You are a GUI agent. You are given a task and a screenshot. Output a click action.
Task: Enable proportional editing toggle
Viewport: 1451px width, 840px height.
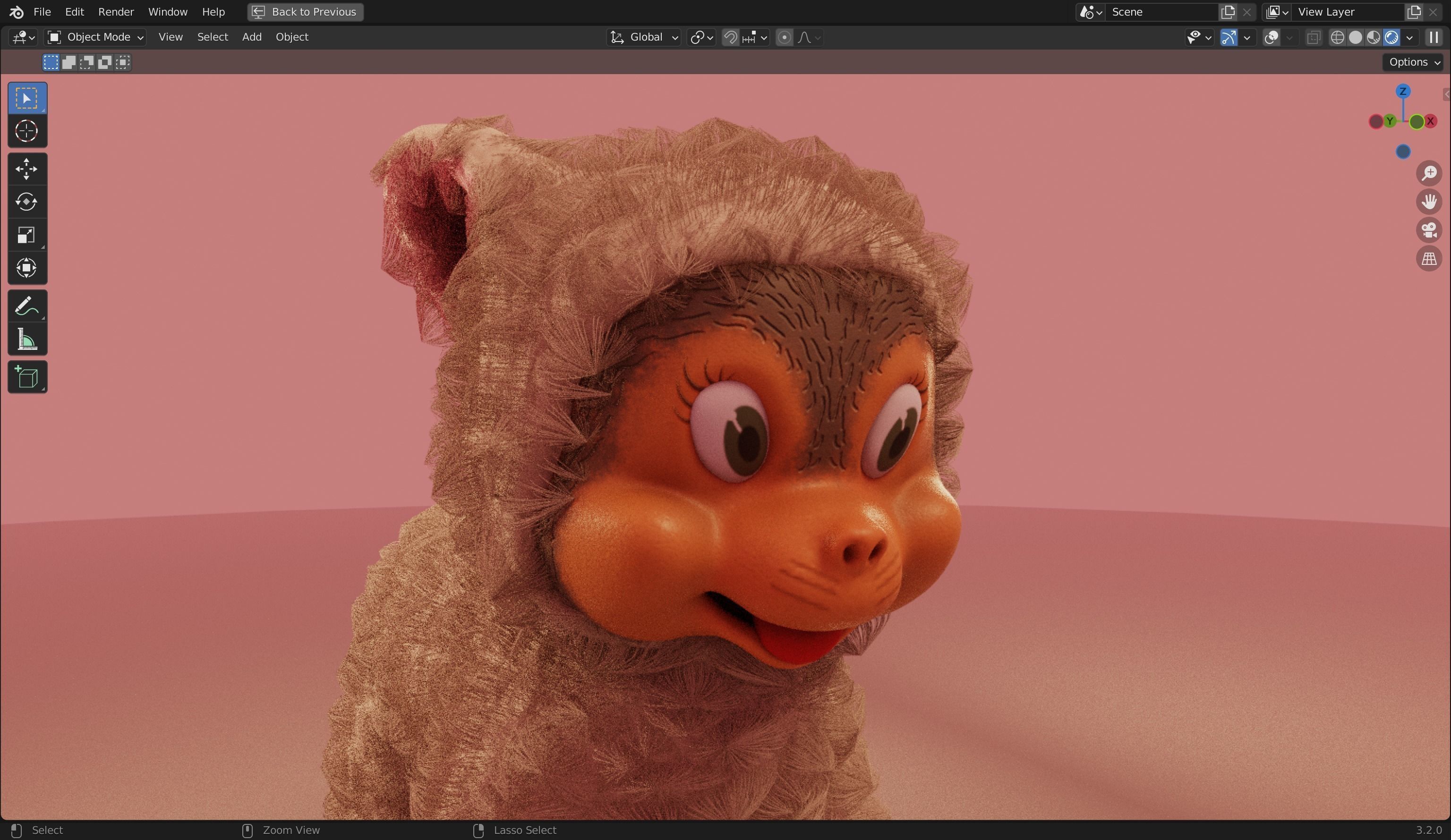[x=784, y=37]
